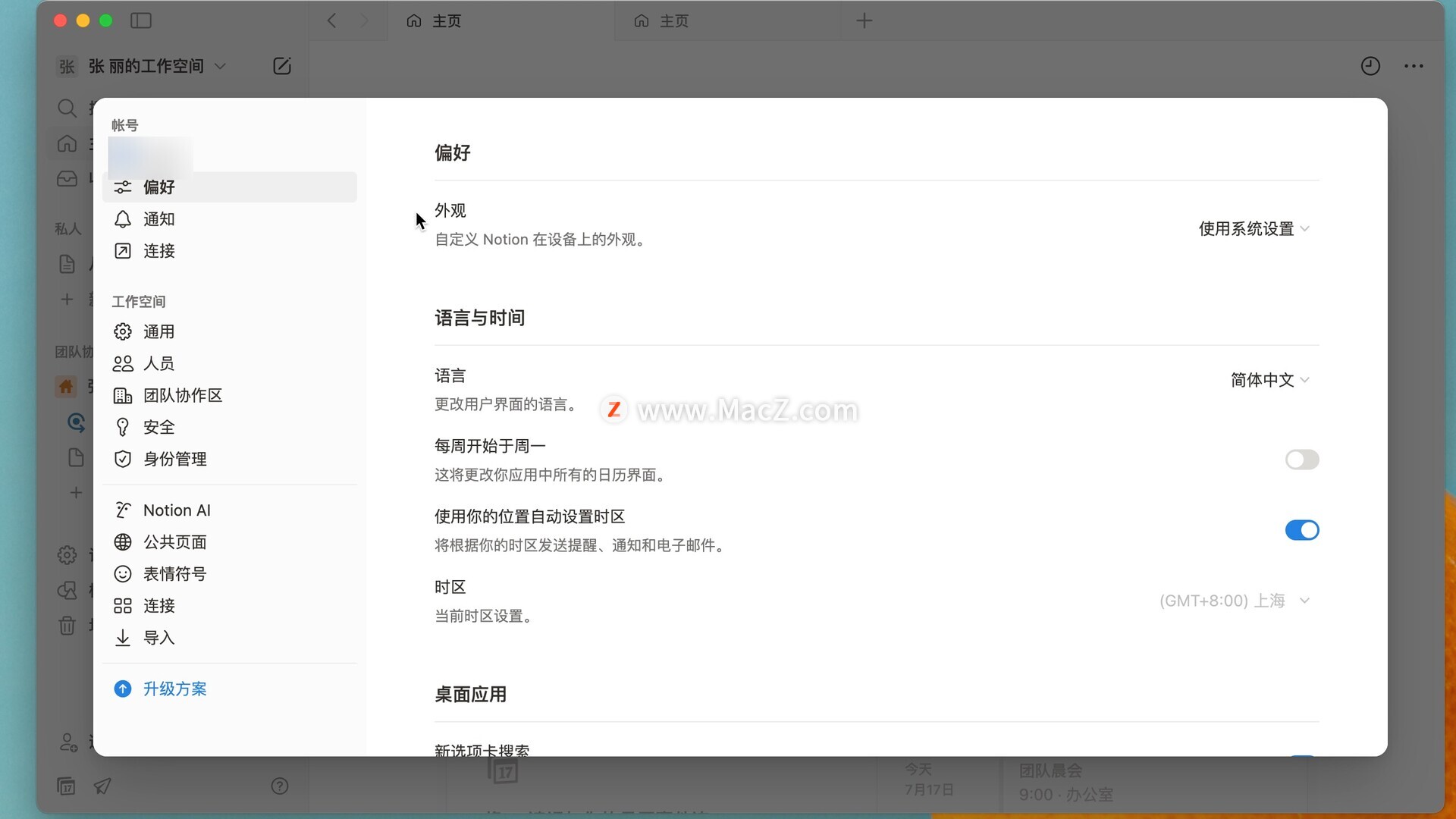Viewport: 1456px width, 819px height.
Task: Click the 外观 setting label
Action: [450, 211]
